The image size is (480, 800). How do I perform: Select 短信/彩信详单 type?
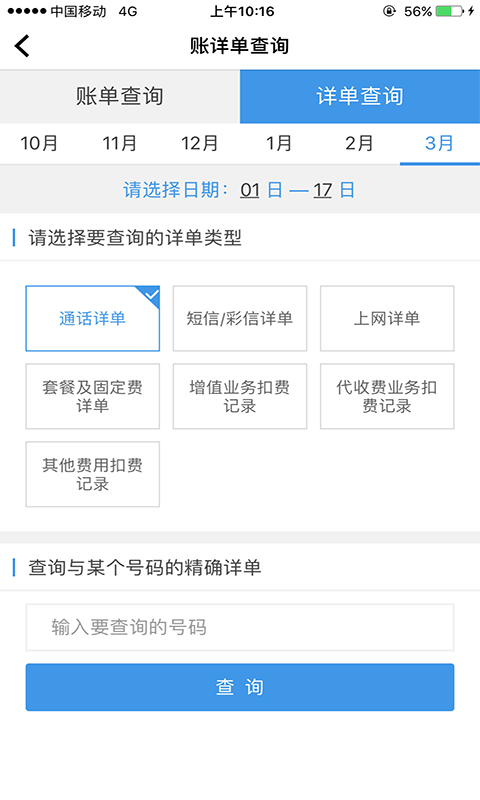pos(240,318)
